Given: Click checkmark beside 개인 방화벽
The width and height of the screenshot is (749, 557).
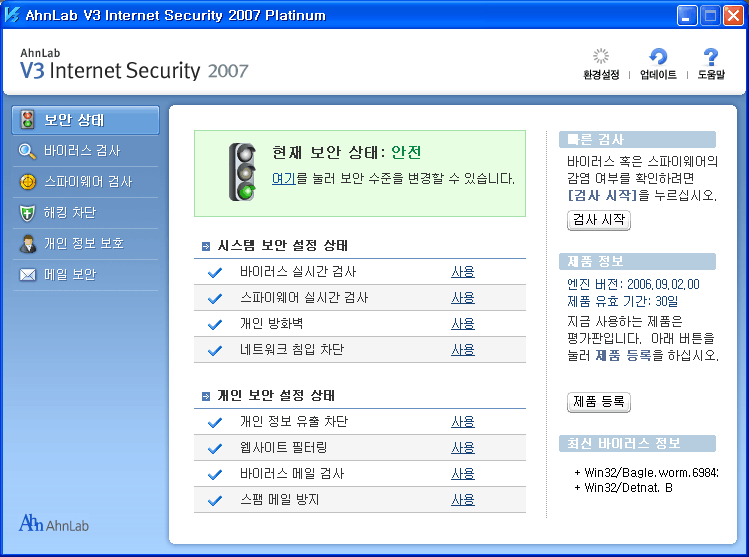Looking at the screenshot, I should [x=215, y=324].
